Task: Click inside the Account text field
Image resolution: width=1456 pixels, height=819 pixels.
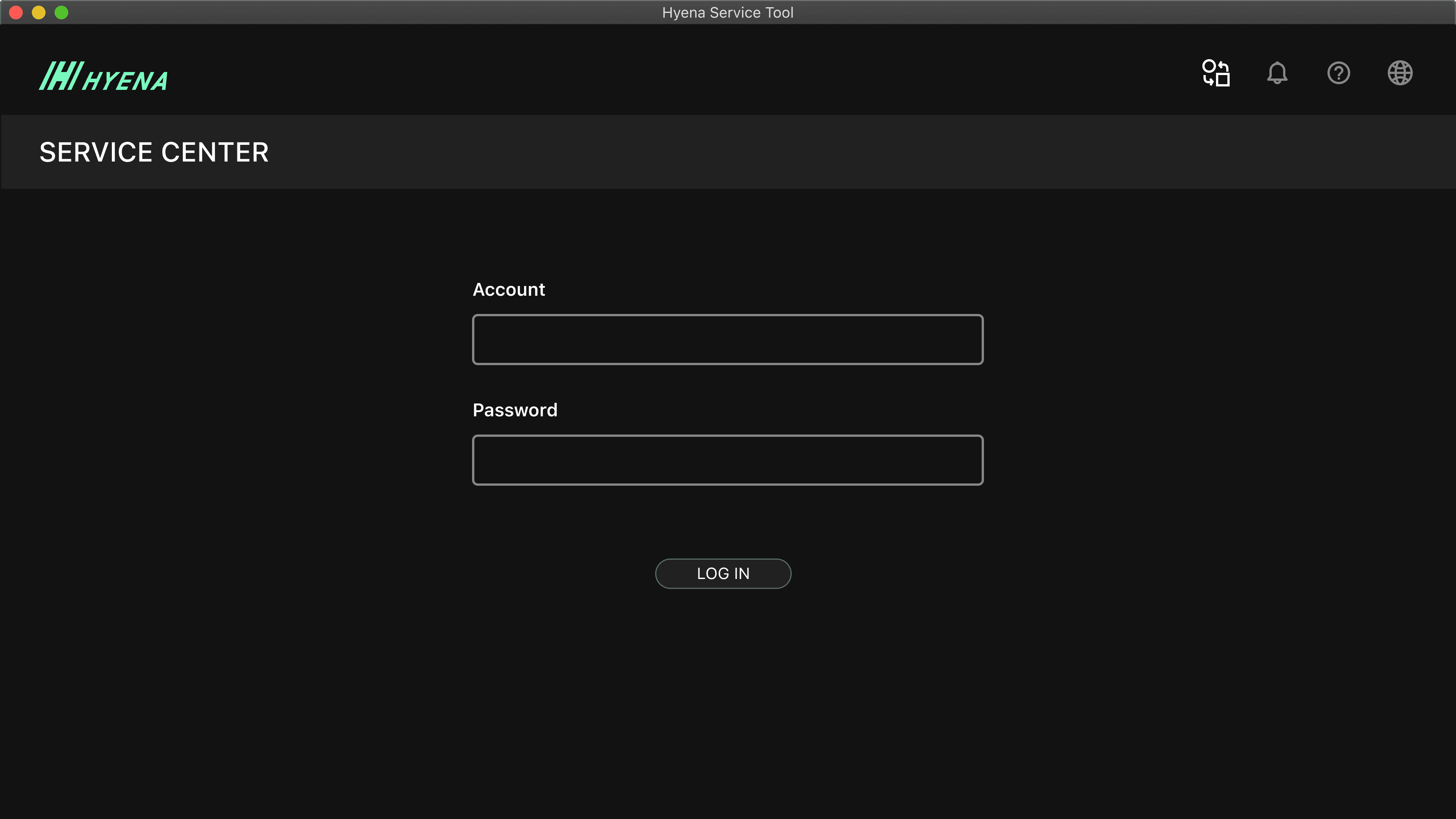Action: pos(728,339)
